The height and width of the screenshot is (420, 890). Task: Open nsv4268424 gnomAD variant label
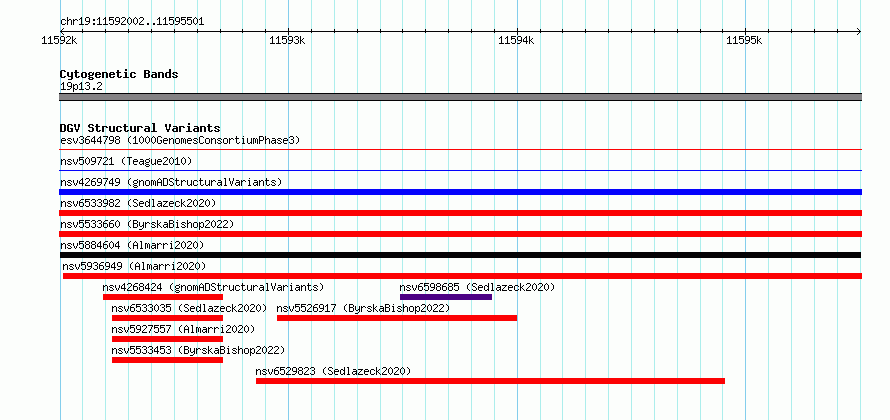click(x=213, y=287)
